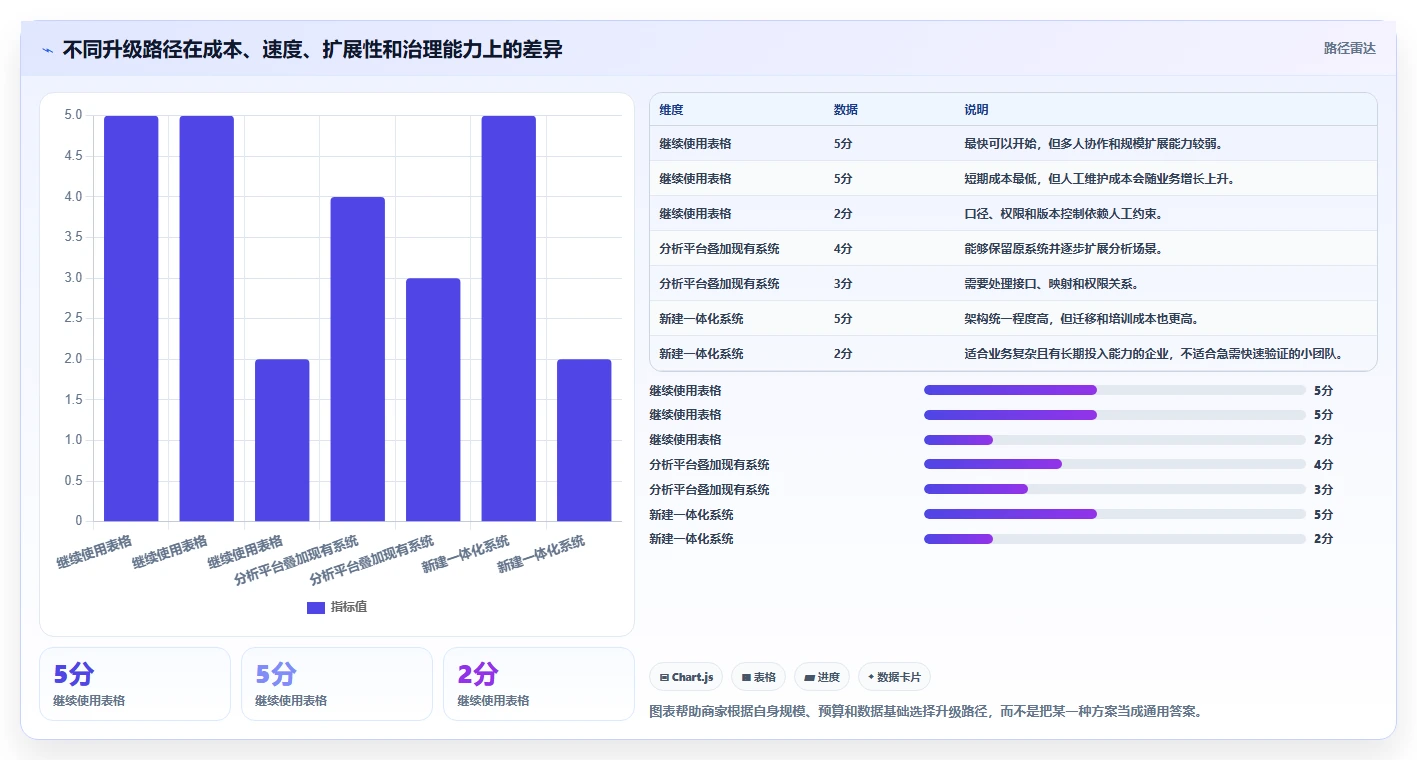This screenshot has width=1417, height=760.
Task: Click table cell '口径、权限和版本控制依赖人工约束。'
Action: pyautogui.click(x=1063, y=214)
